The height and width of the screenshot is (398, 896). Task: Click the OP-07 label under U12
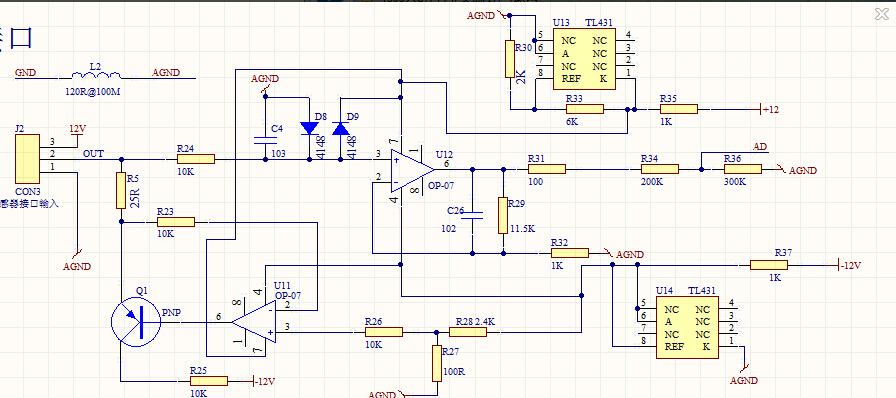click(x=440, y=185)
